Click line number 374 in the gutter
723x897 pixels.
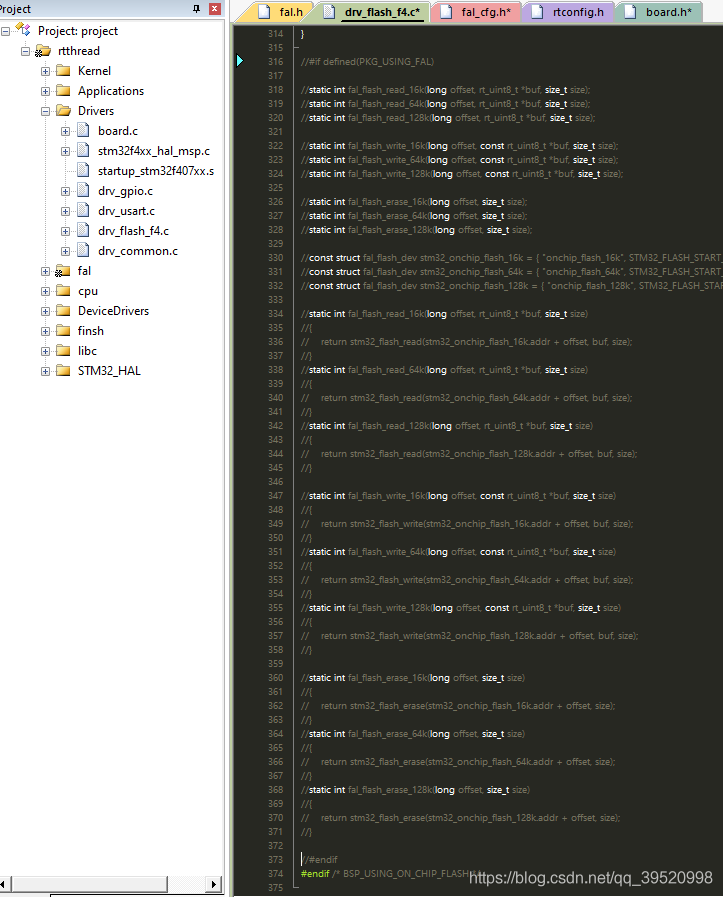[x=275, y=874]
